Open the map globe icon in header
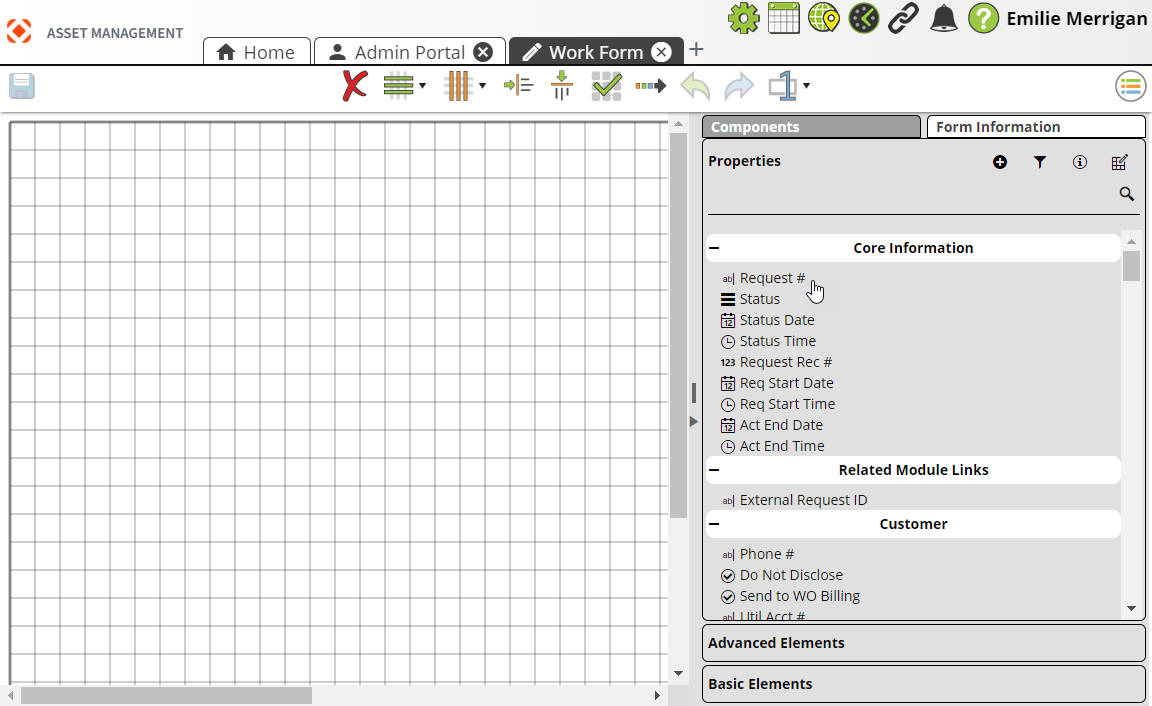The width and height of the screenshot is (1152, 706). [823, 18]
